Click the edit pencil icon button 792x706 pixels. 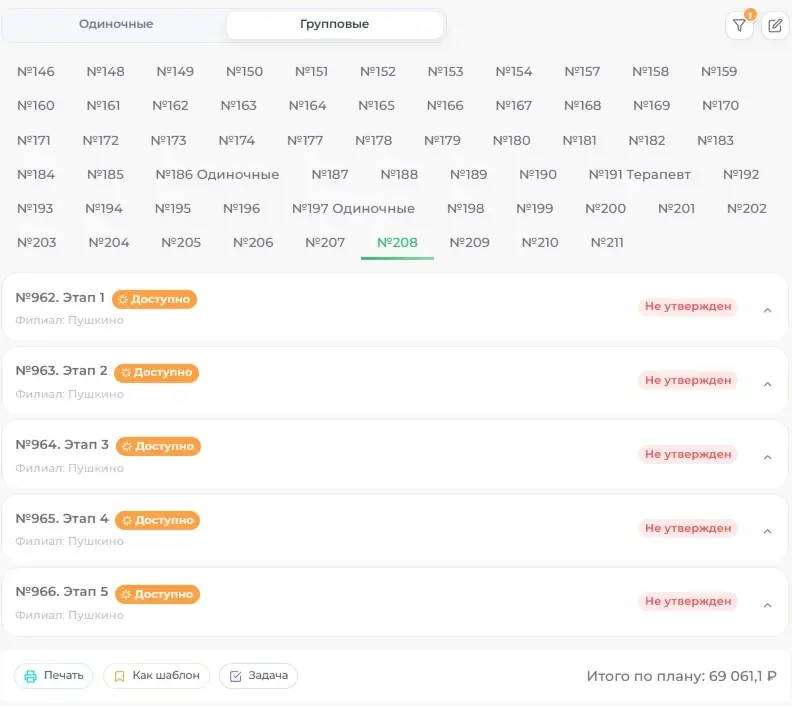coord(775,25)
